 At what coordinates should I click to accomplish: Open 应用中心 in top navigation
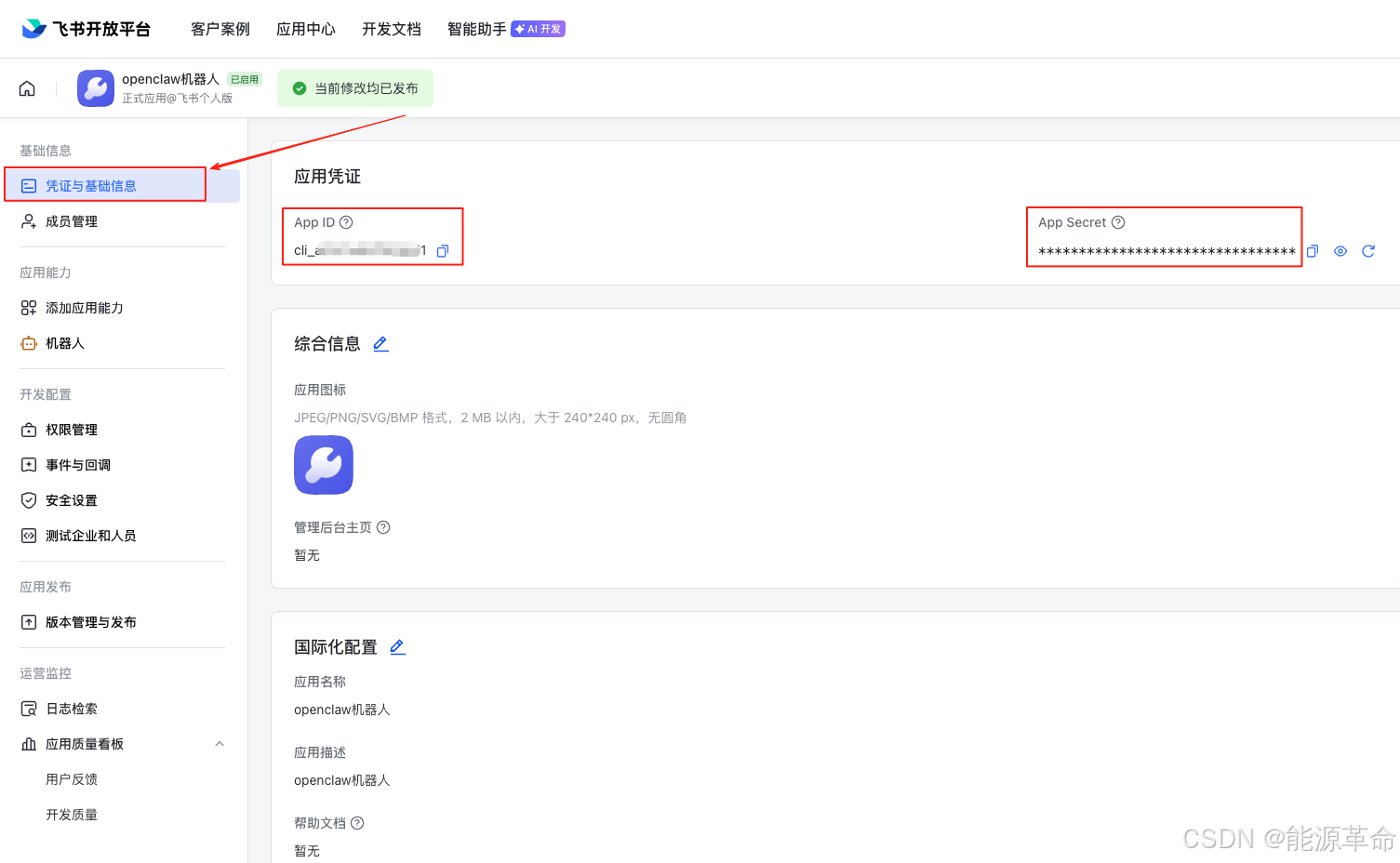coord(306,29)
